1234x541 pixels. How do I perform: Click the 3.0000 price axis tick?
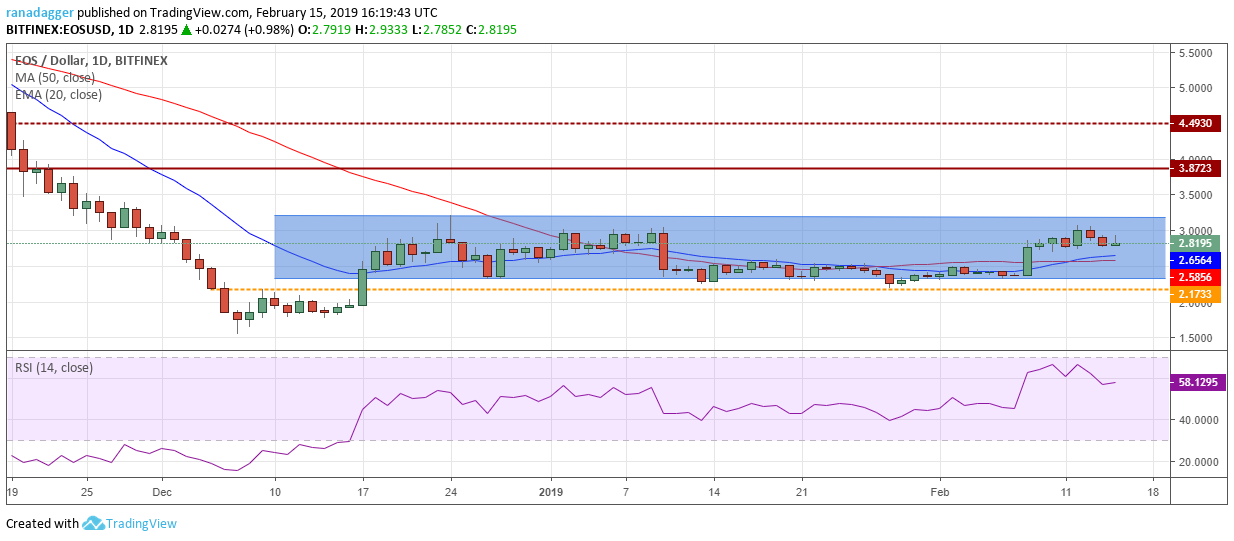click(x=1194, y=230)
